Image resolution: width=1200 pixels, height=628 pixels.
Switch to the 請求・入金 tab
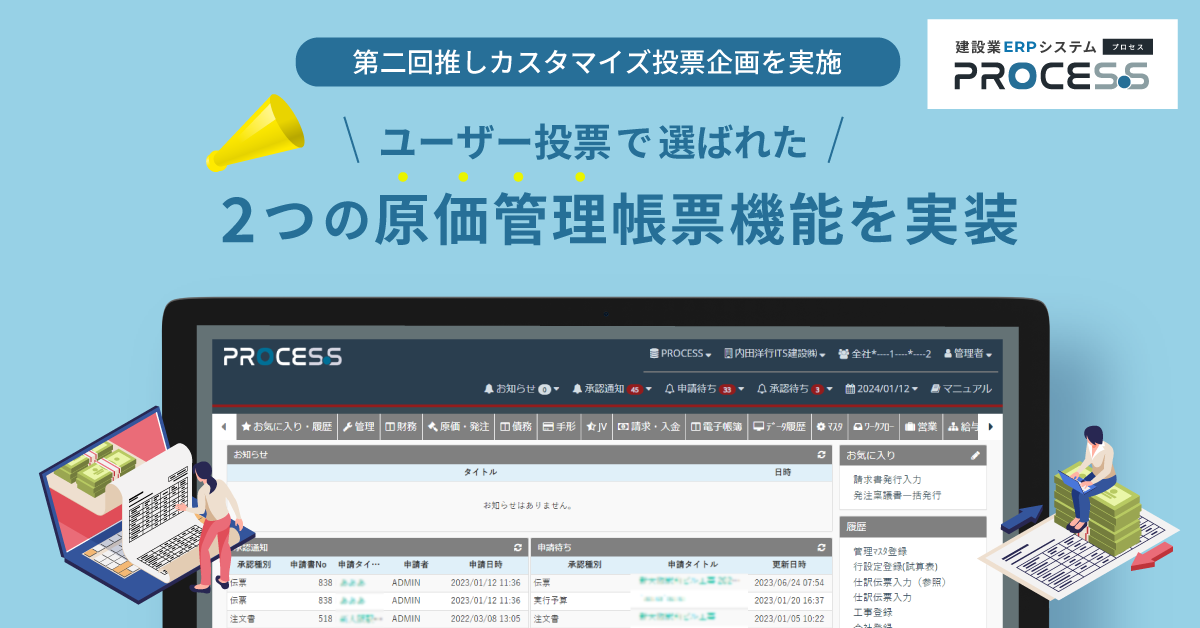click(649, 426)
